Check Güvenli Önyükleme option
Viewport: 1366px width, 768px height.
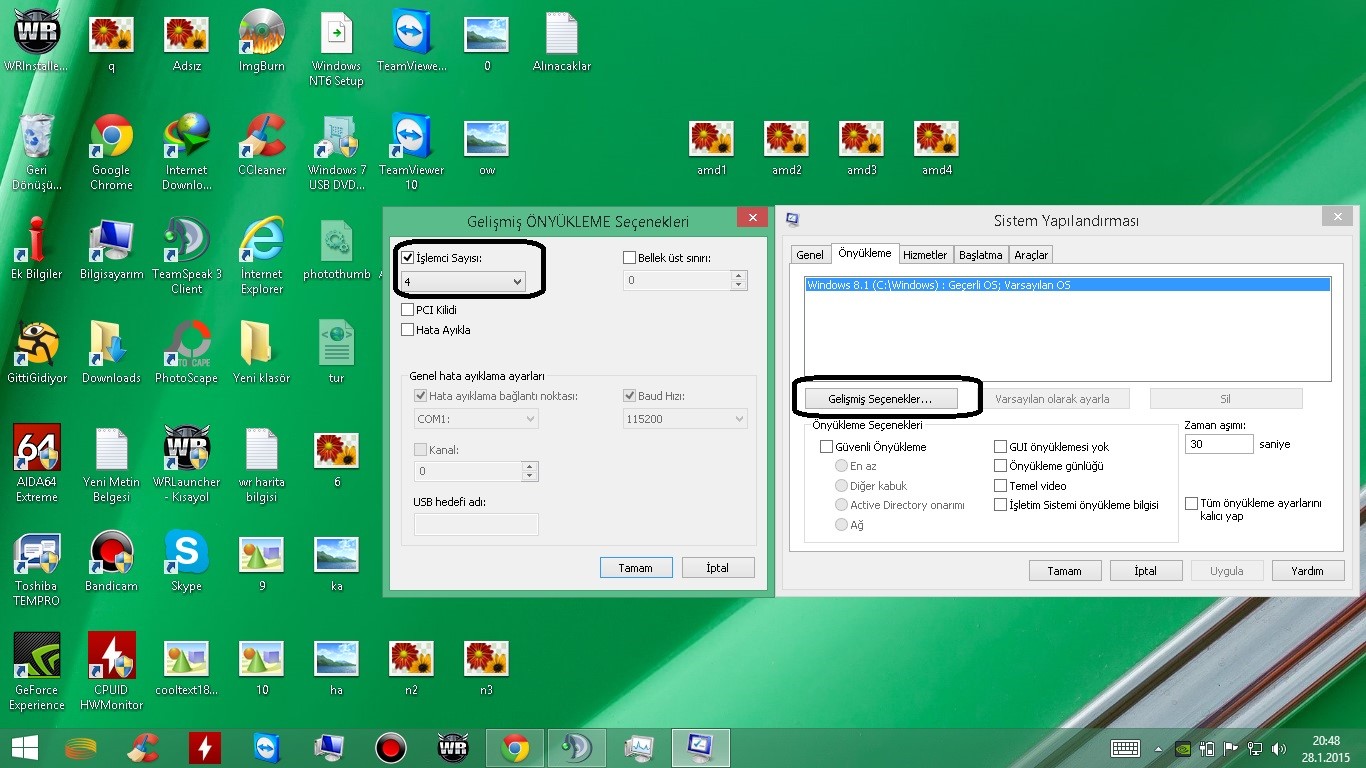coord(826,447)
